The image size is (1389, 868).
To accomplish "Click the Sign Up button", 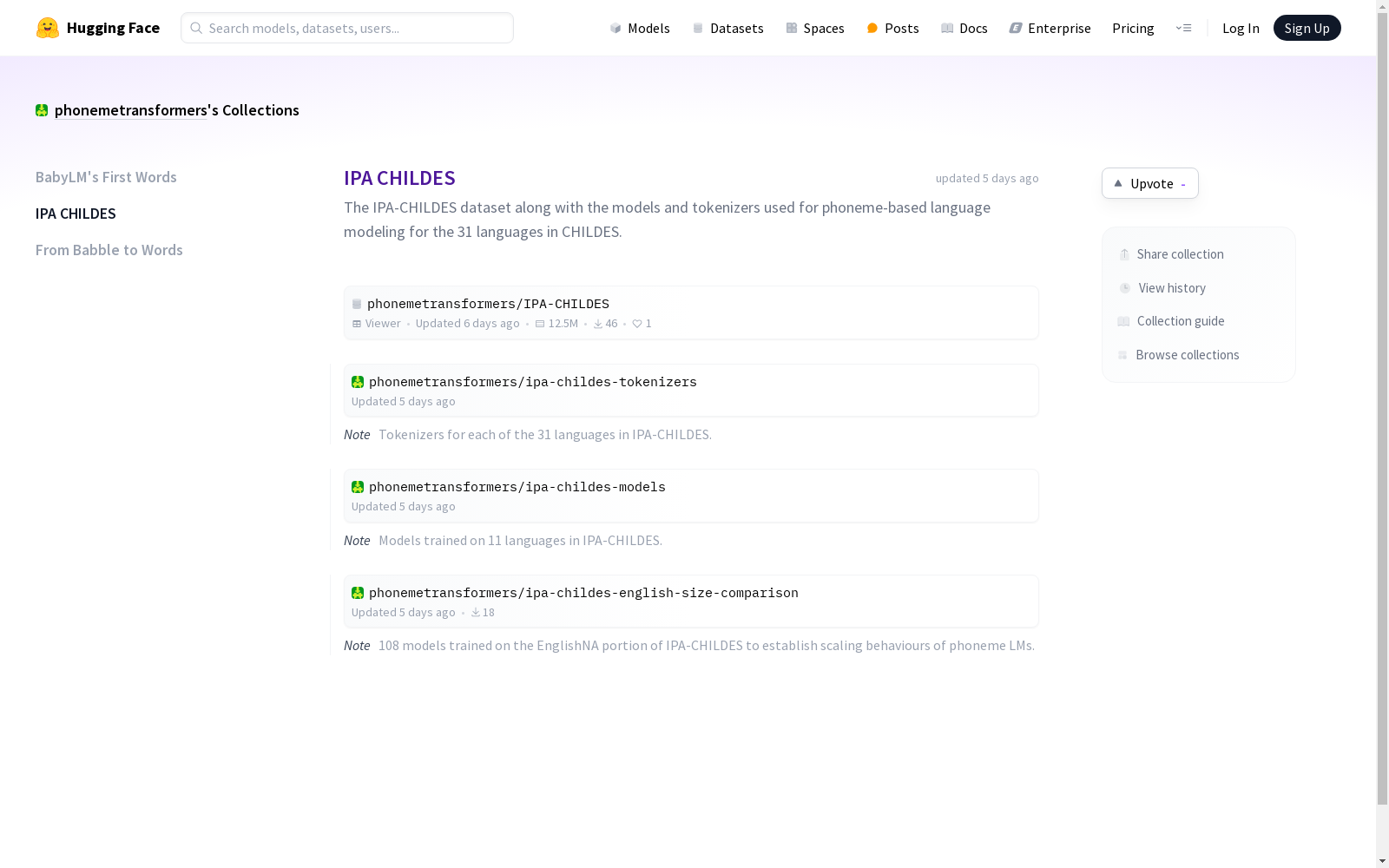I will pyautogui.click(x=1307, y=28).
